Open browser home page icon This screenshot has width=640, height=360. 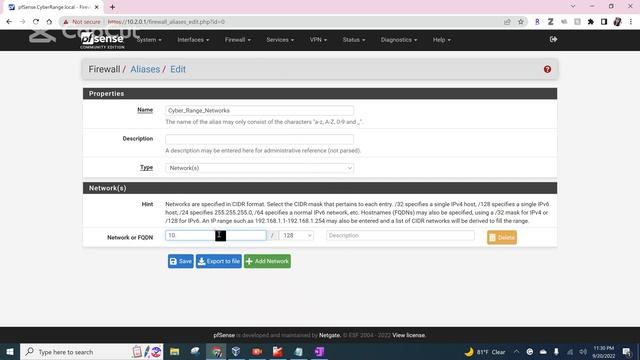click(49, 22)
